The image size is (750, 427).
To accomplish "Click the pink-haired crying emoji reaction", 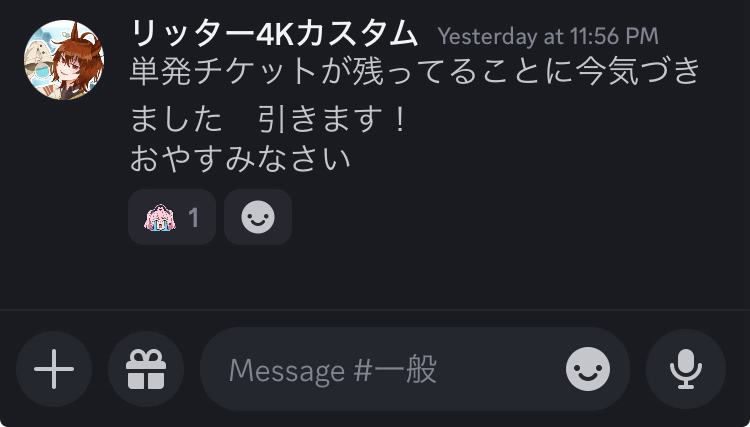I will coord(160,218).
